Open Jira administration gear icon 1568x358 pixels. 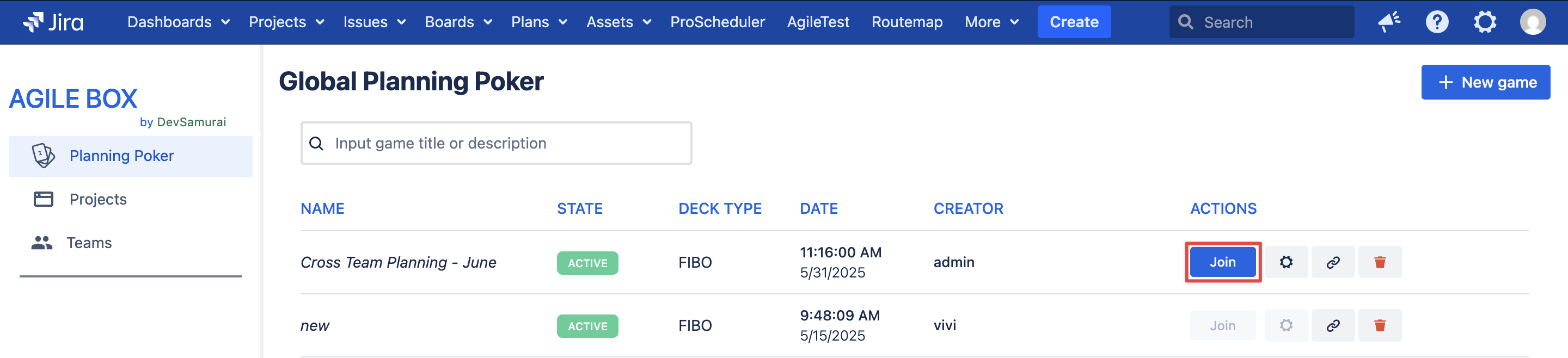[1485, 22]
